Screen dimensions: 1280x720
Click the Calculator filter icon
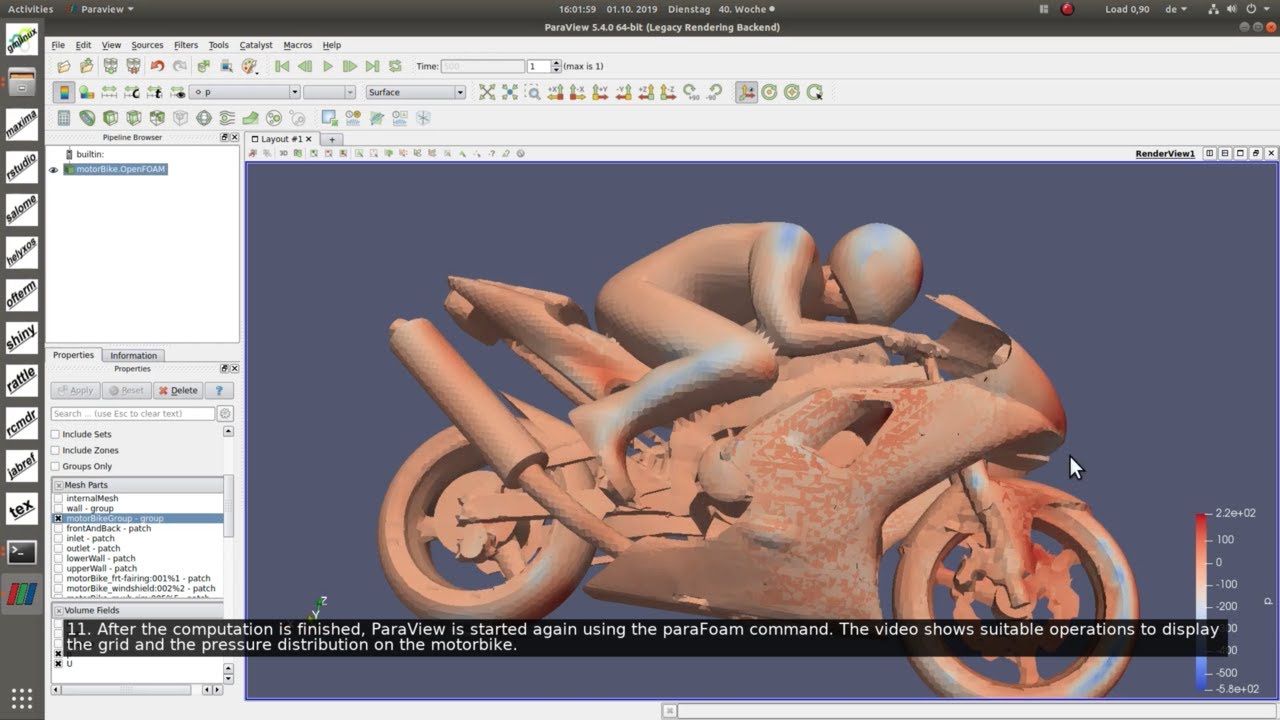click(x=64, y=118)
